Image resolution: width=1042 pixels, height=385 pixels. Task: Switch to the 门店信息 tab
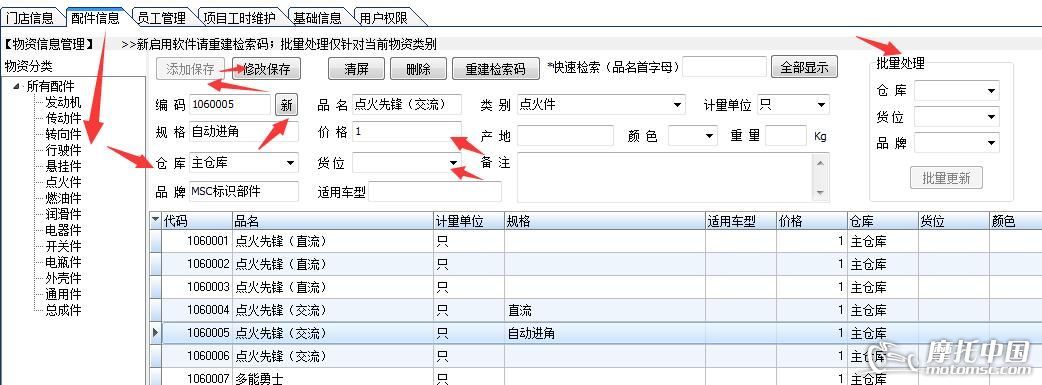tap(30, 18)
